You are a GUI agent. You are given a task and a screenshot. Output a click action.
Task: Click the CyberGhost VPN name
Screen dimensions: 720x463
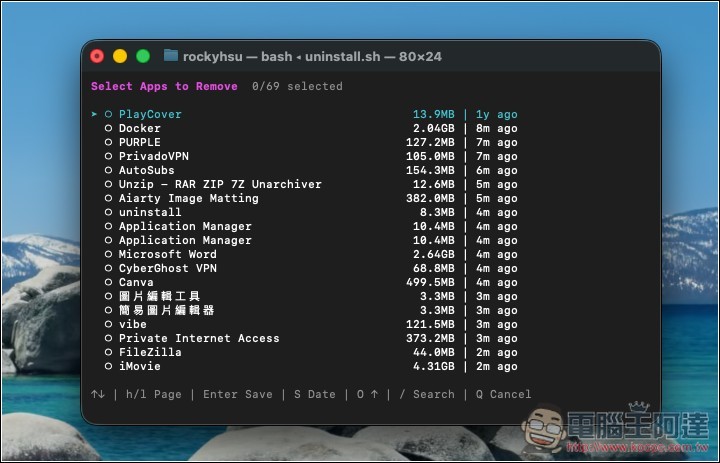168,268
